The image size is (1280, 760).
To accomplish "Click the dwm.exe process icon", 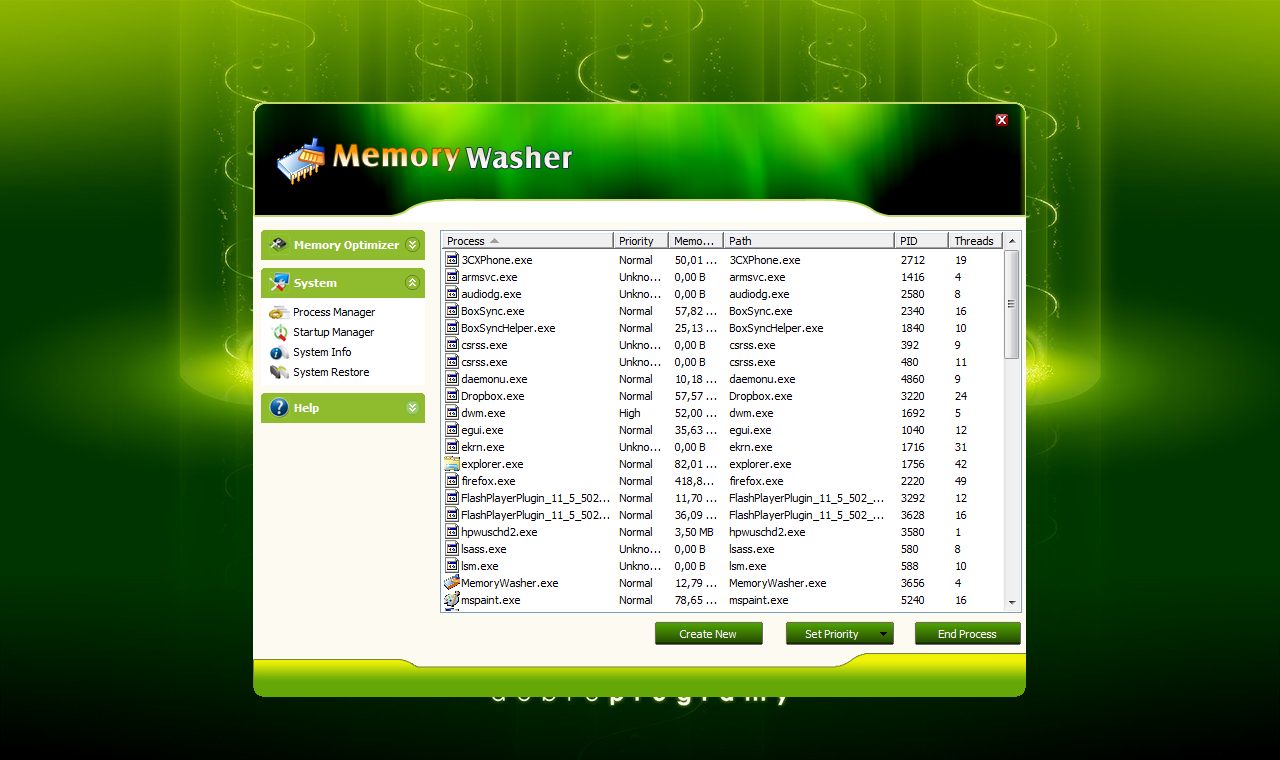I will (x=452, y=413).
